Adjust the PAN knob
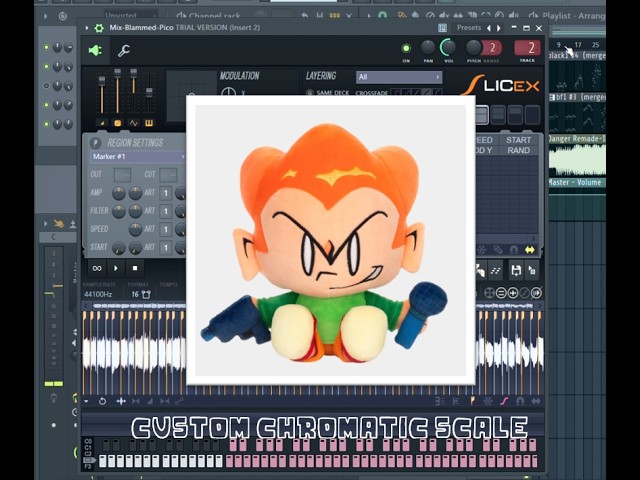This screenshot has height=480, width=640. coord(428,48)
